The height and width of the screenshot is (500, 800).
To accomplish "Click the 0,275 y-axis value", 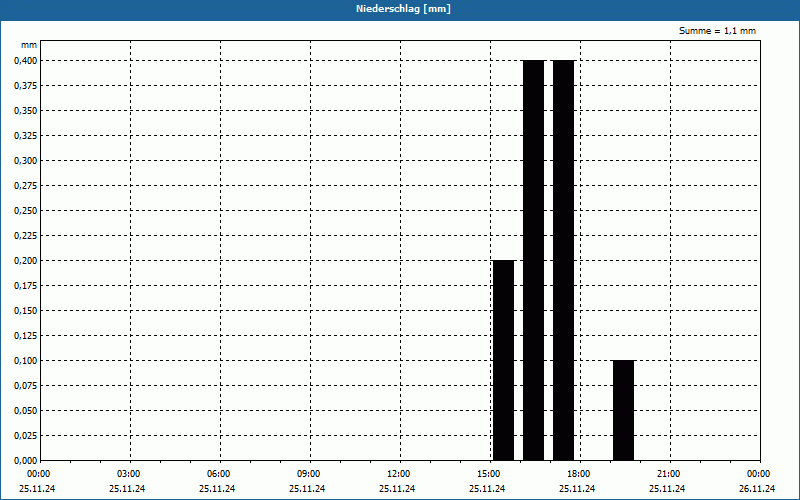I will tap(26, 186).
